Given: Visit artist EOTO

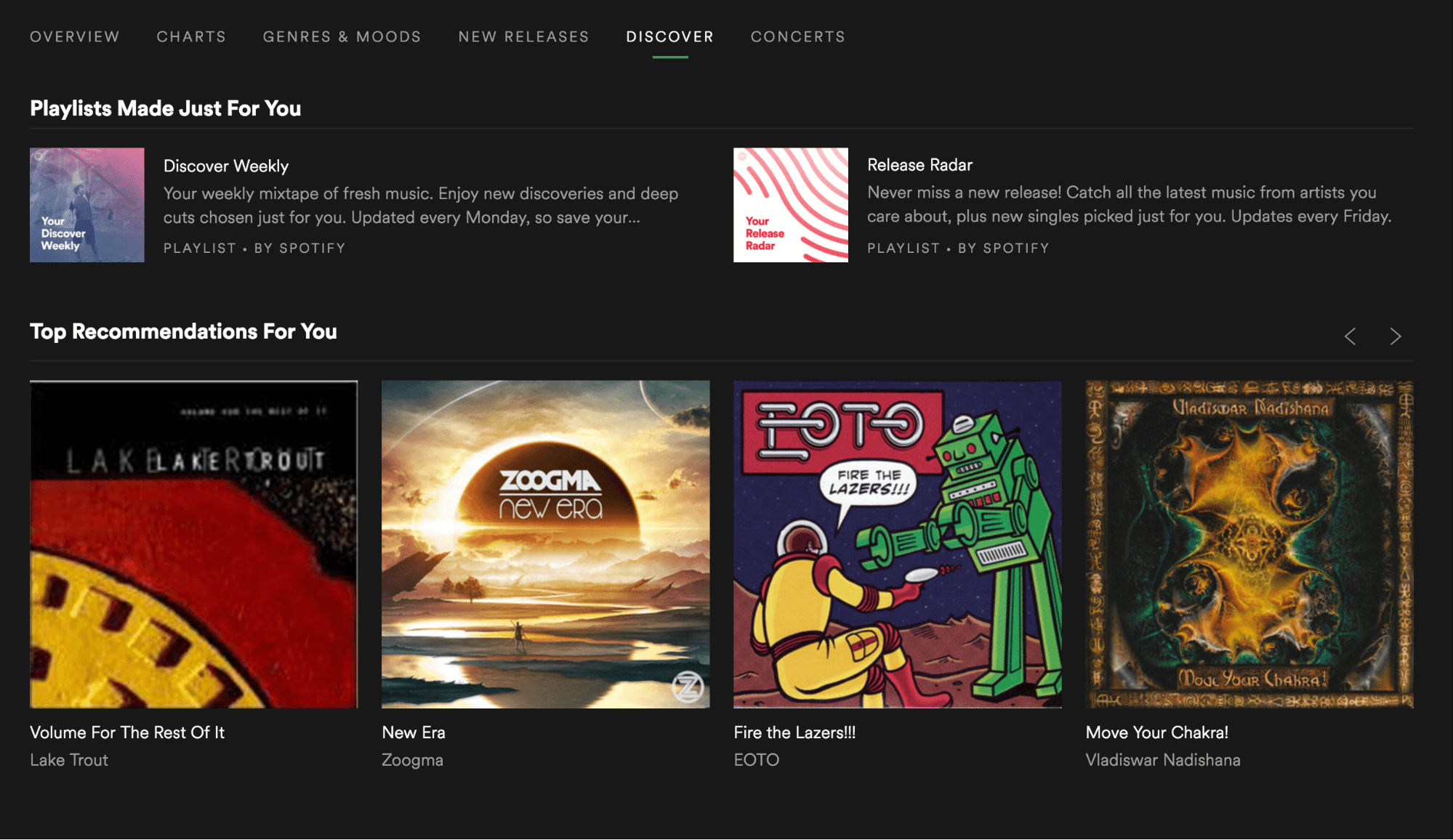Looking at the screenshot, I should 756,760.
